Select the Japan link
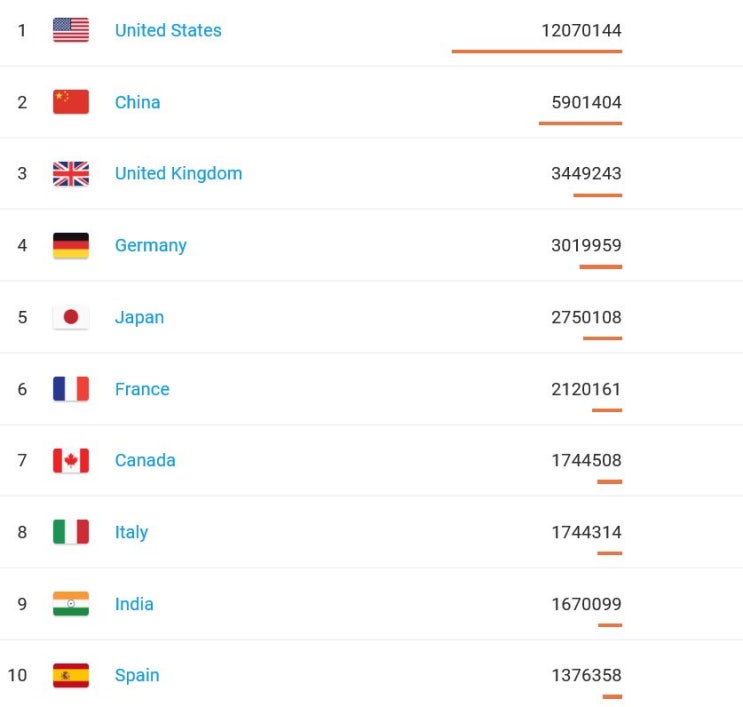 click(x=139, y=317)
